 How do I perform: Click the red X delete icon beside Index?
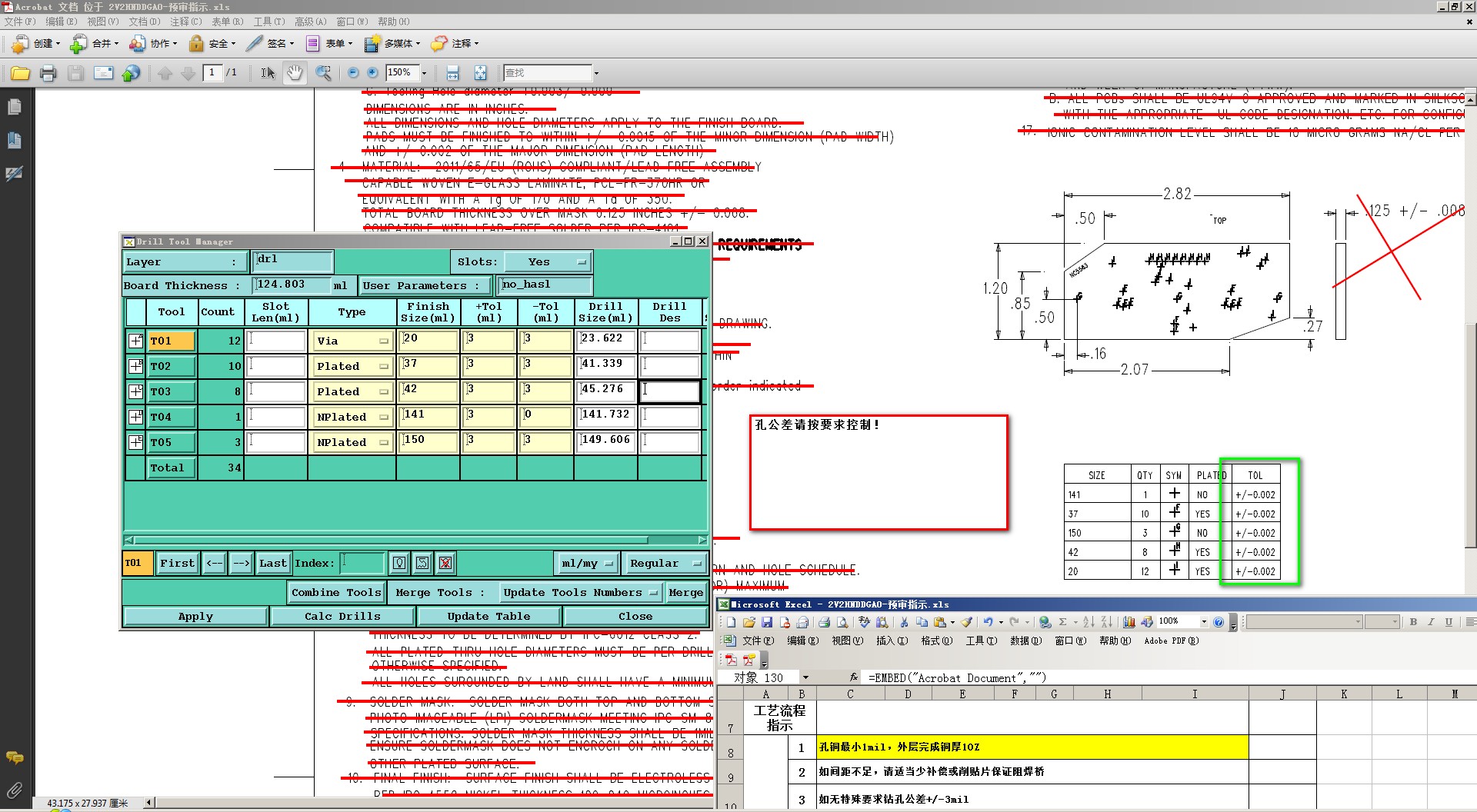coord(445,563)
